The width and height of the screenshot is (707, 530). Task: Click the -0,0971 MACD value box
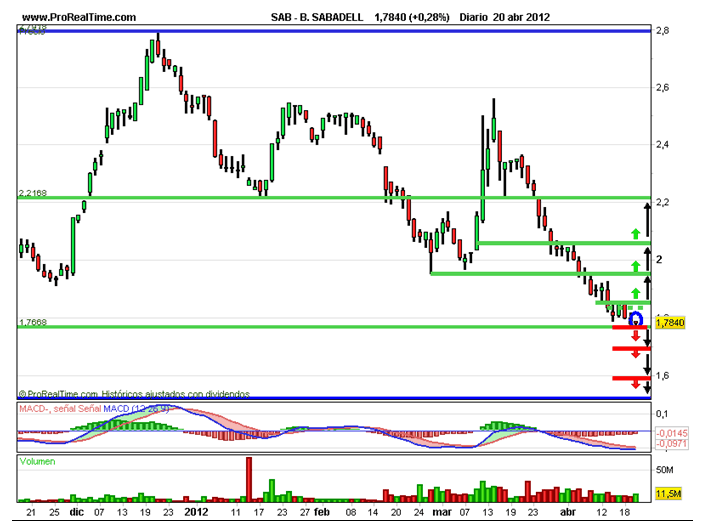(672, 443)
